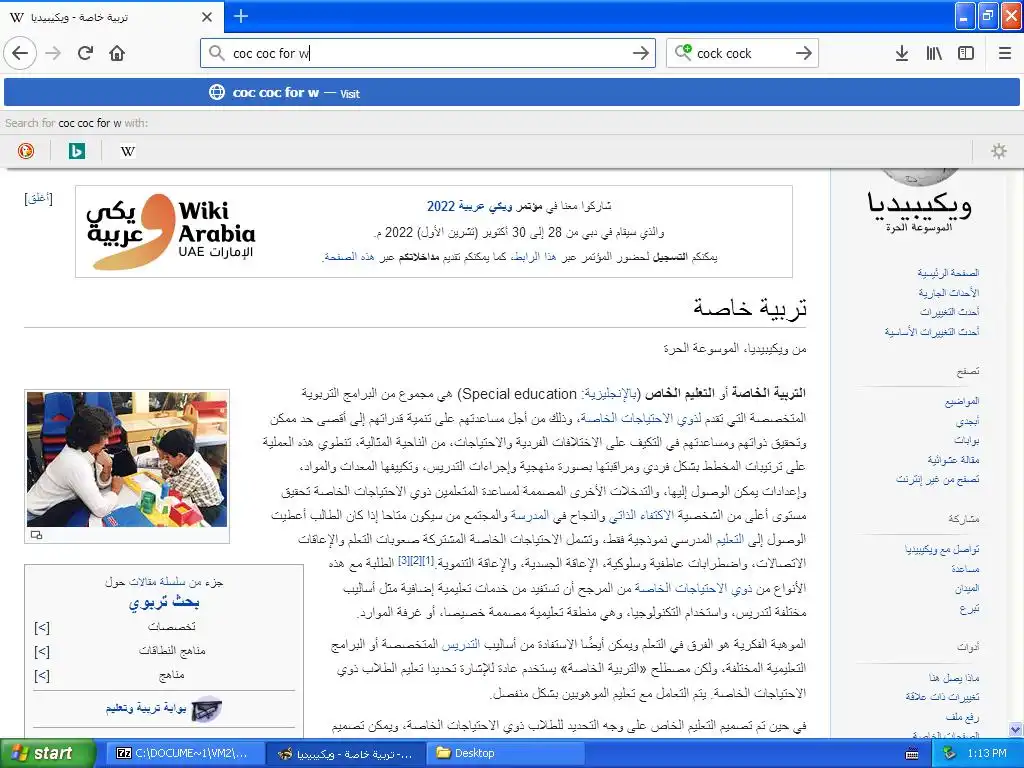Click the search arrow next to cock cock
1024x768 pixels.
[803, 53]
